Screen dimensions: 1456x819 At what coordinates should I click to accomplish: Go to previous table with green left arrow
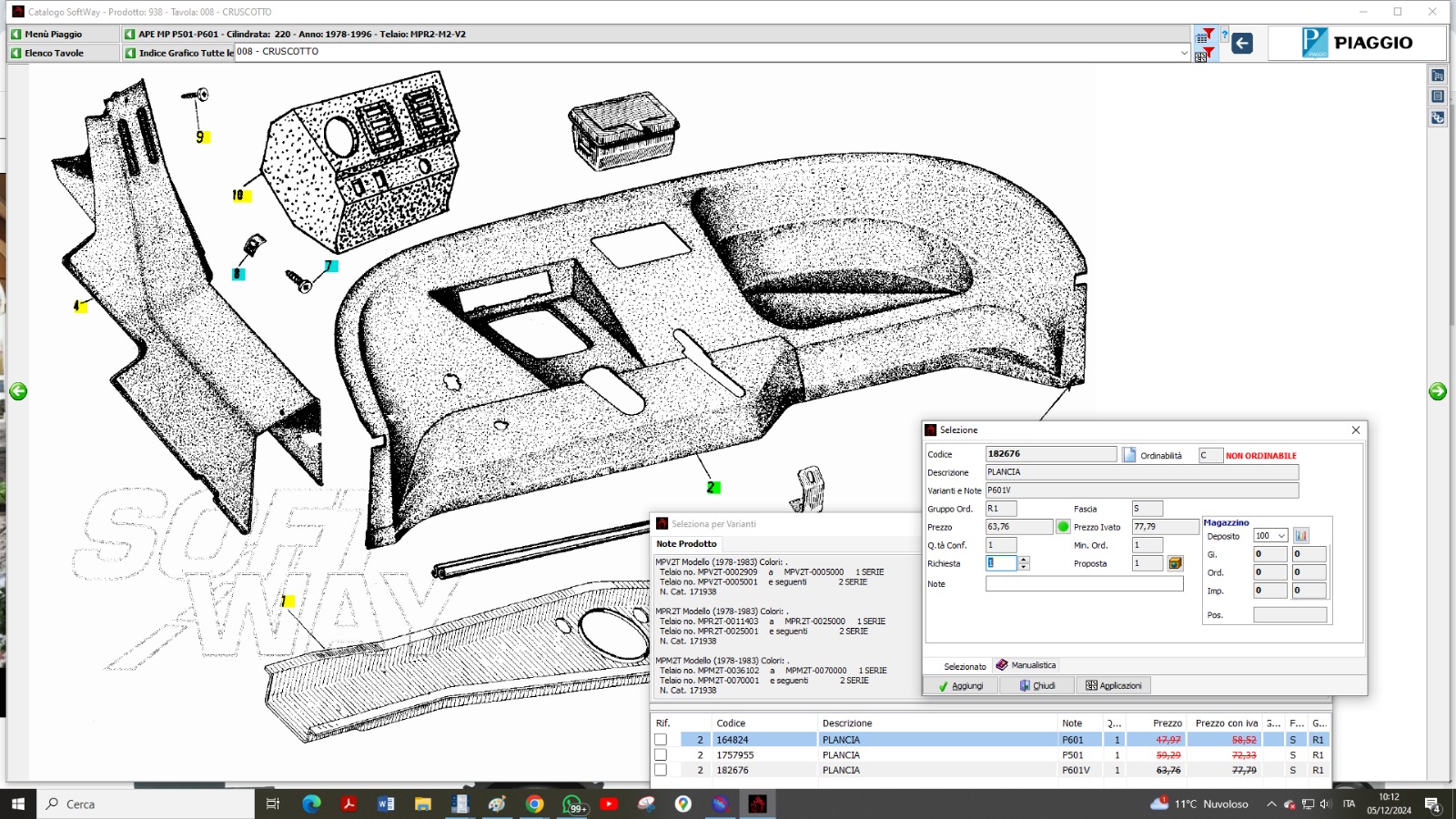18,391
